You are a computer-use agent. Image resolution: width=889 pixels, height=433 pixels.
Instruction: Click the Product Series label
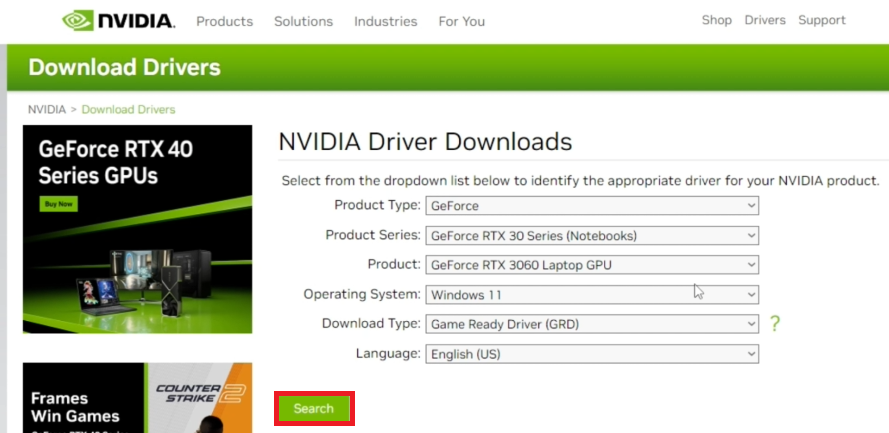tap(373, 235)
